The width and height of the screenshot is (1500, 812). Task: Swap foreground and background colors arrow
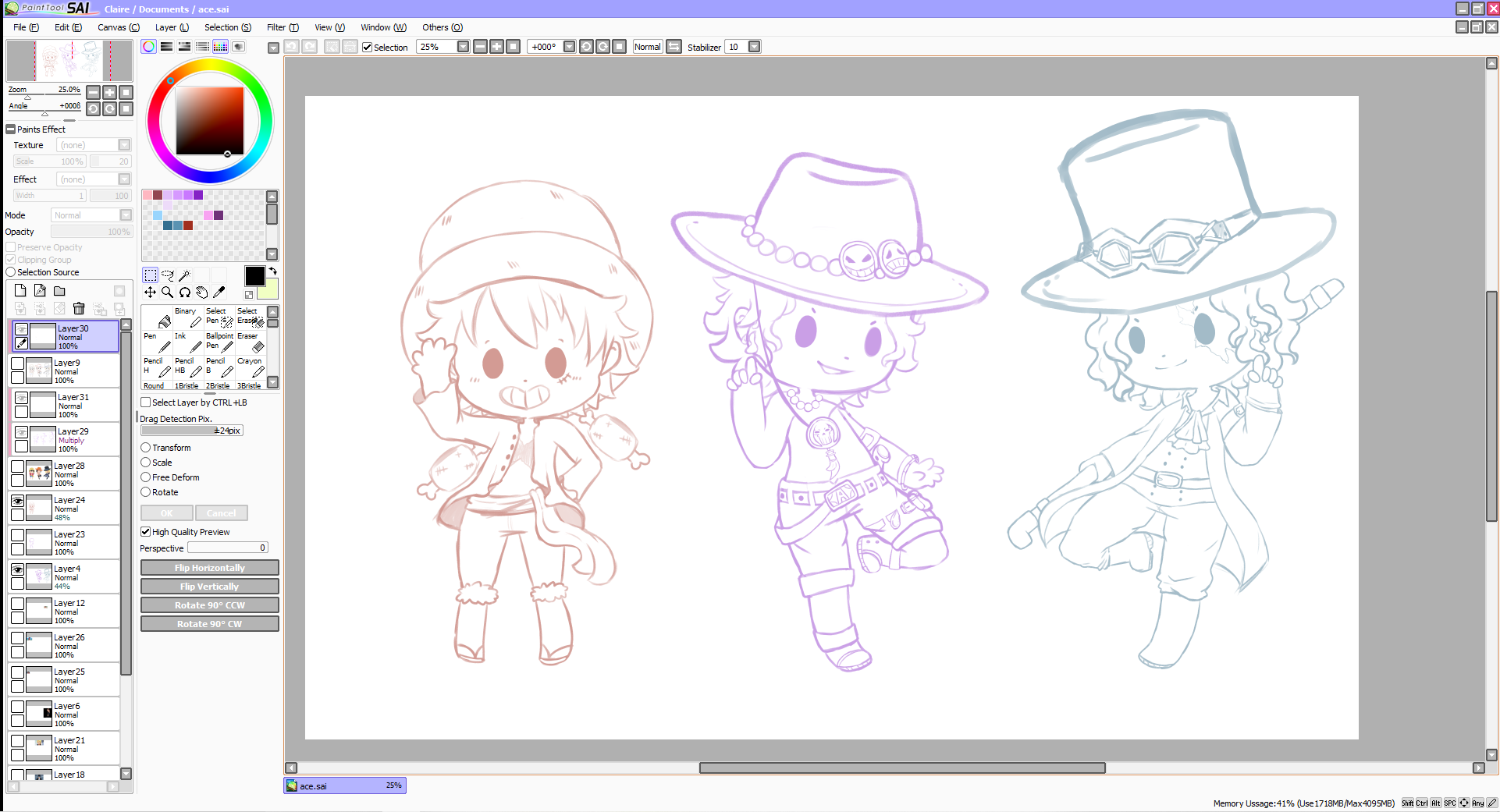pyautogui.click(x=272, y=271)
